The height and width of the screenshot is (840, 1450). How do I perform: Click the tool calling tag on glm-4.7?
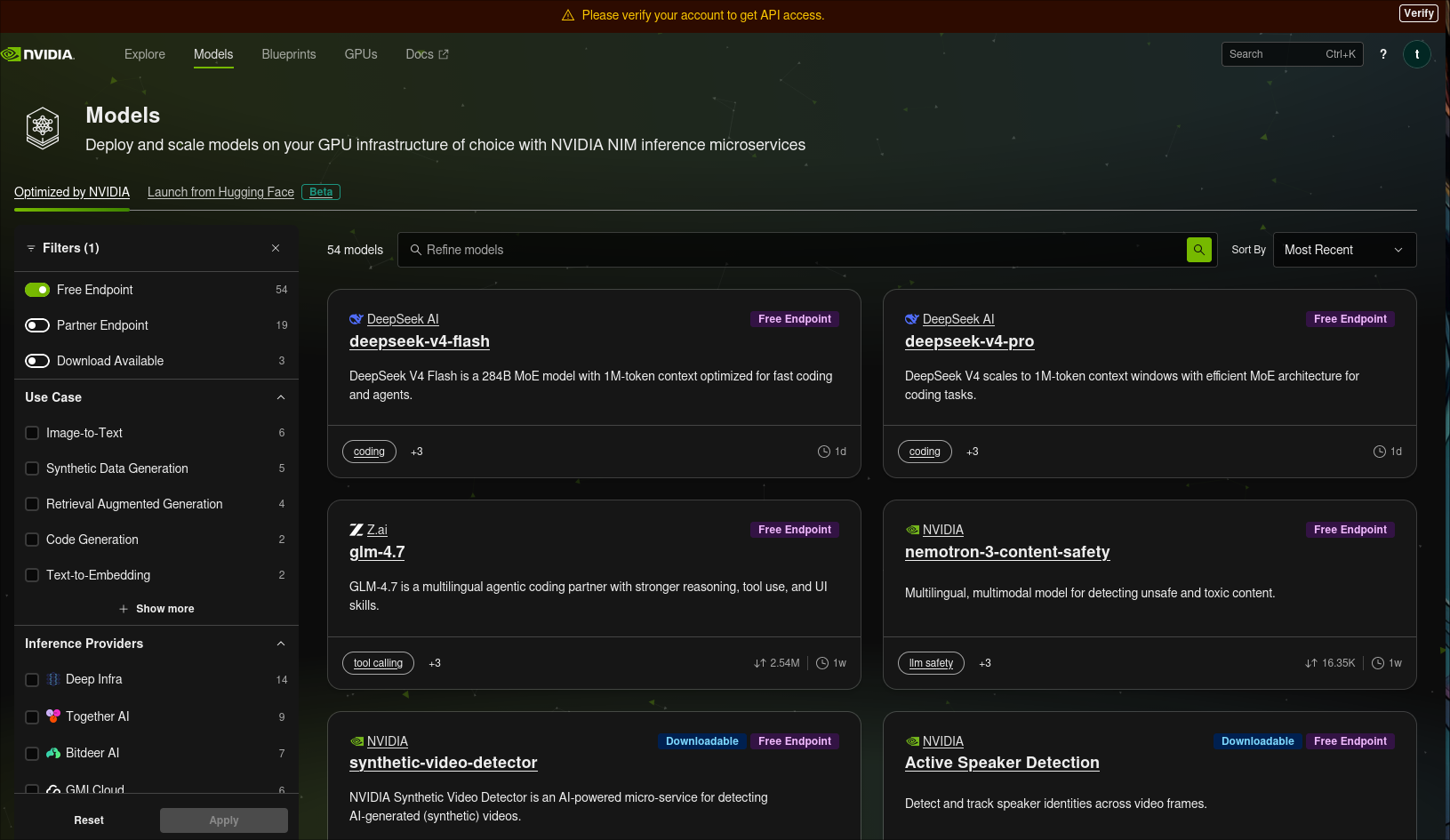tap(378, 663)
